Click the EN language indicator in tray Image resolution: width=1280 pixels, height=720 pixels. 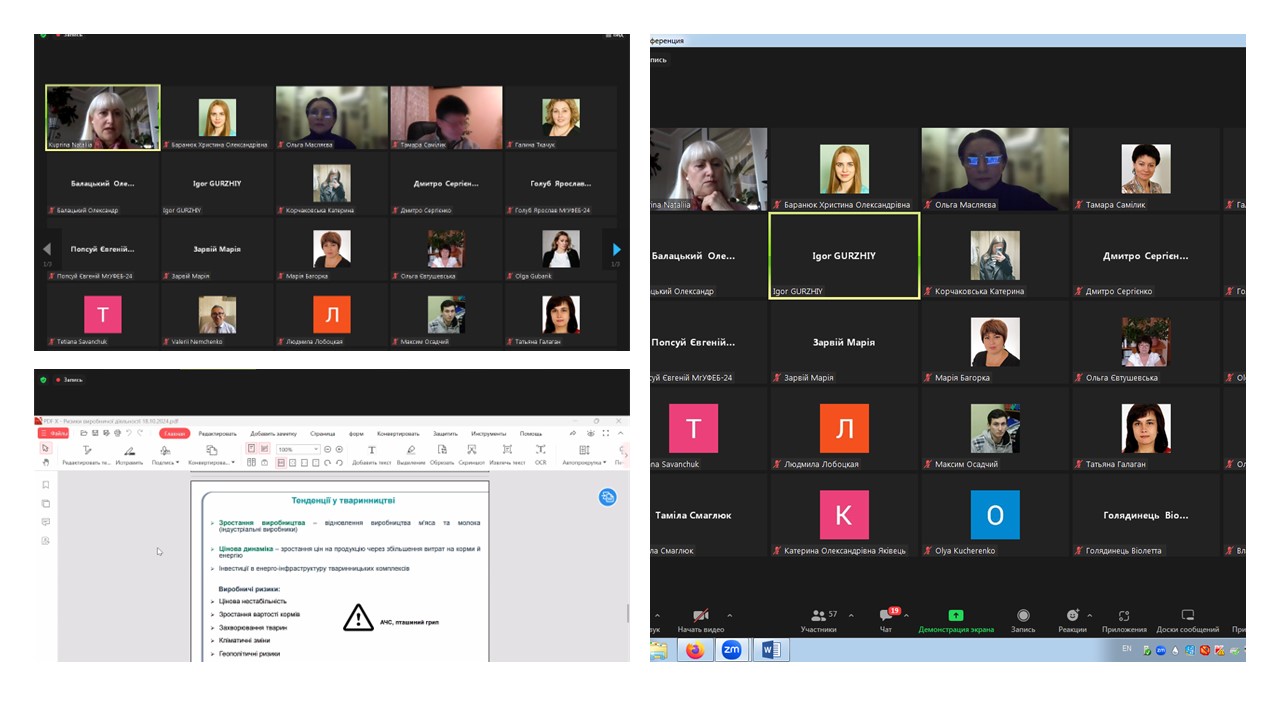coord(1127,649)
